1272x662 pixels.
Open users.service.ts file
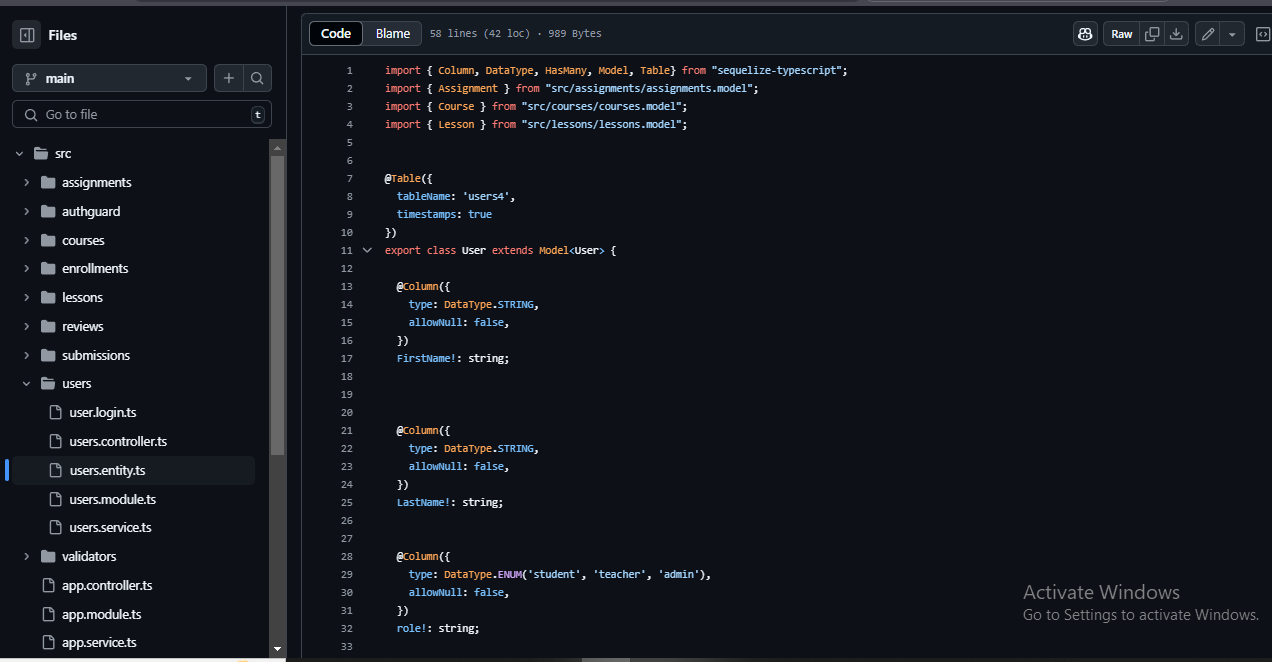(110, 528)
